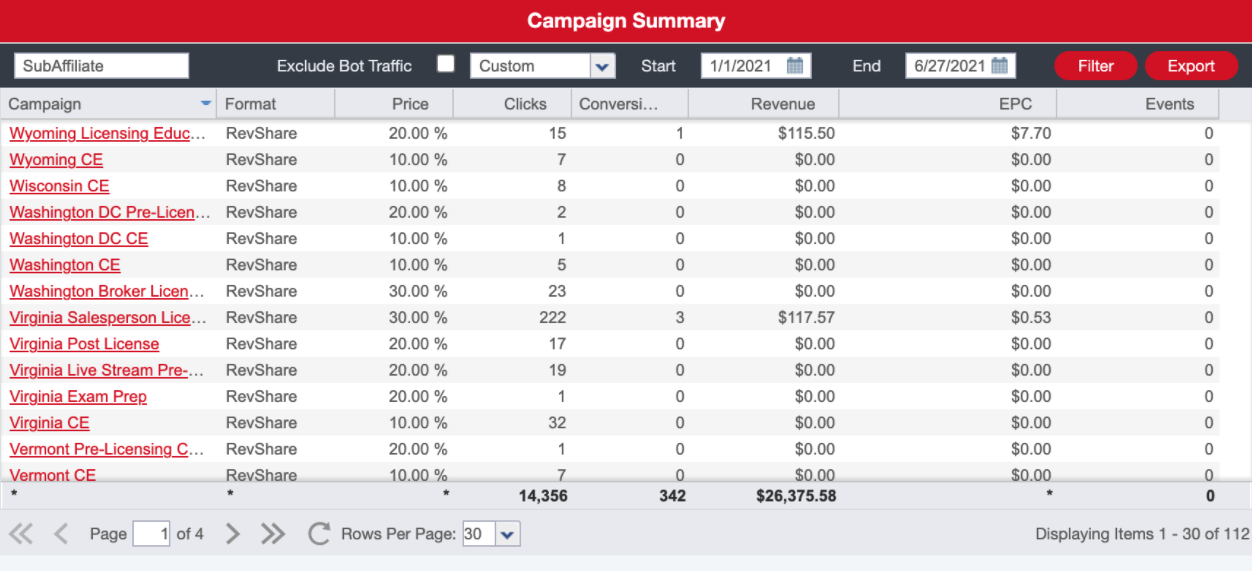Go to the previous page
This screenshot has width=1252, height=571.
point(61,534)
